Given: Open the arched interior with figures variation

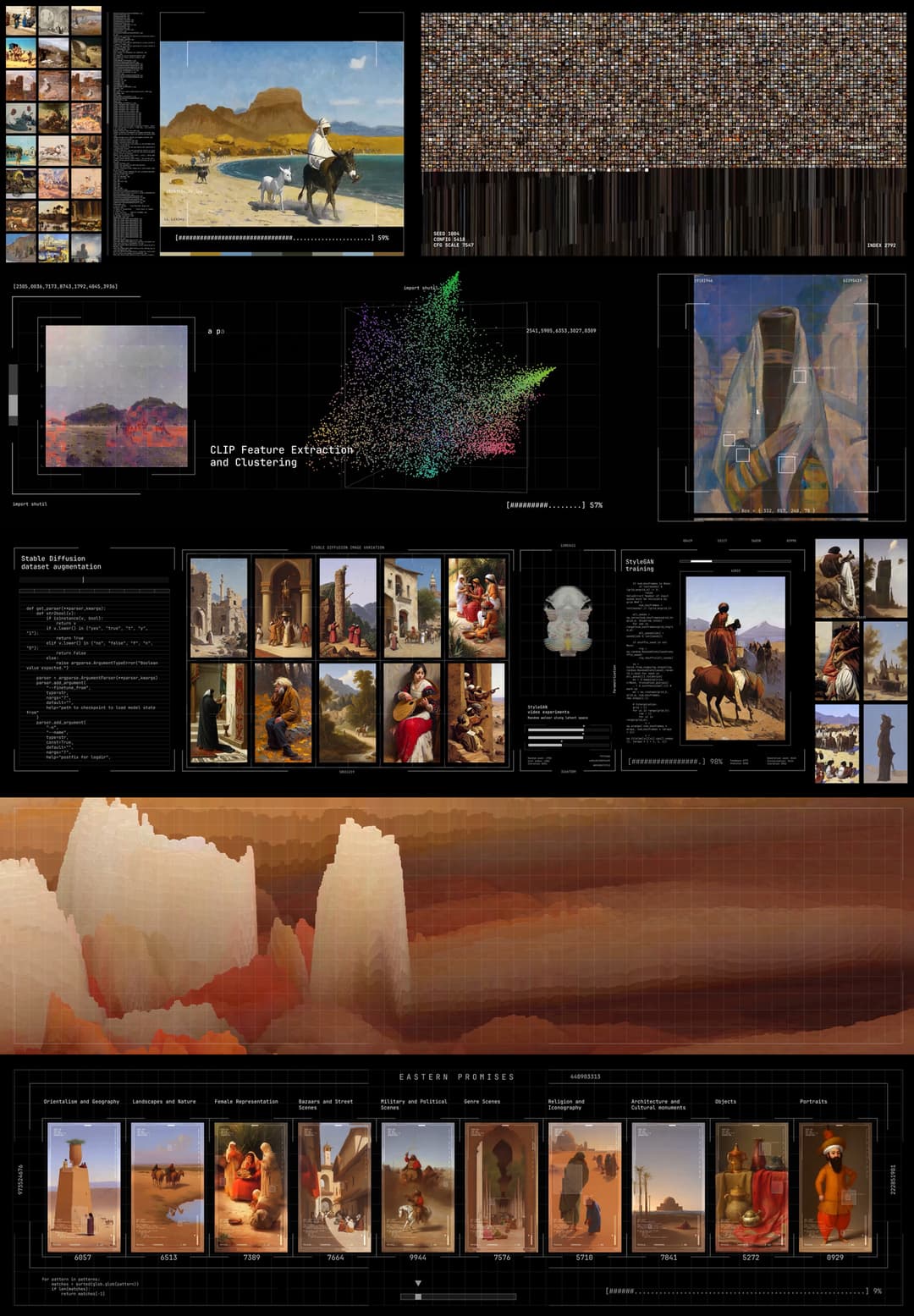Looking at the screenshot, I should (284, 607).
